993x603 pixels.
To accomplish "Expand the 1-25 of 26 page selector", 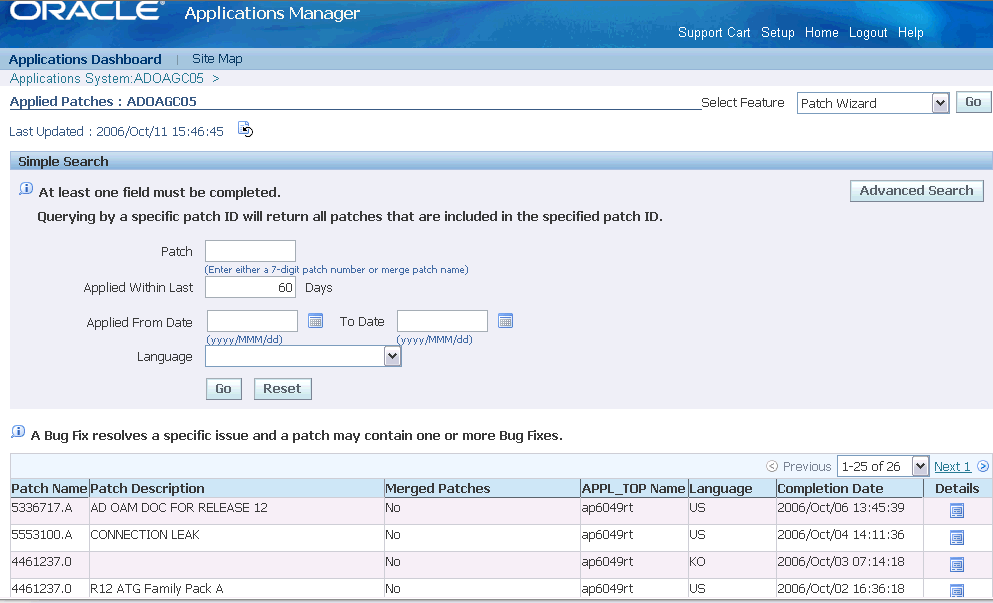I will coord(920,466).
